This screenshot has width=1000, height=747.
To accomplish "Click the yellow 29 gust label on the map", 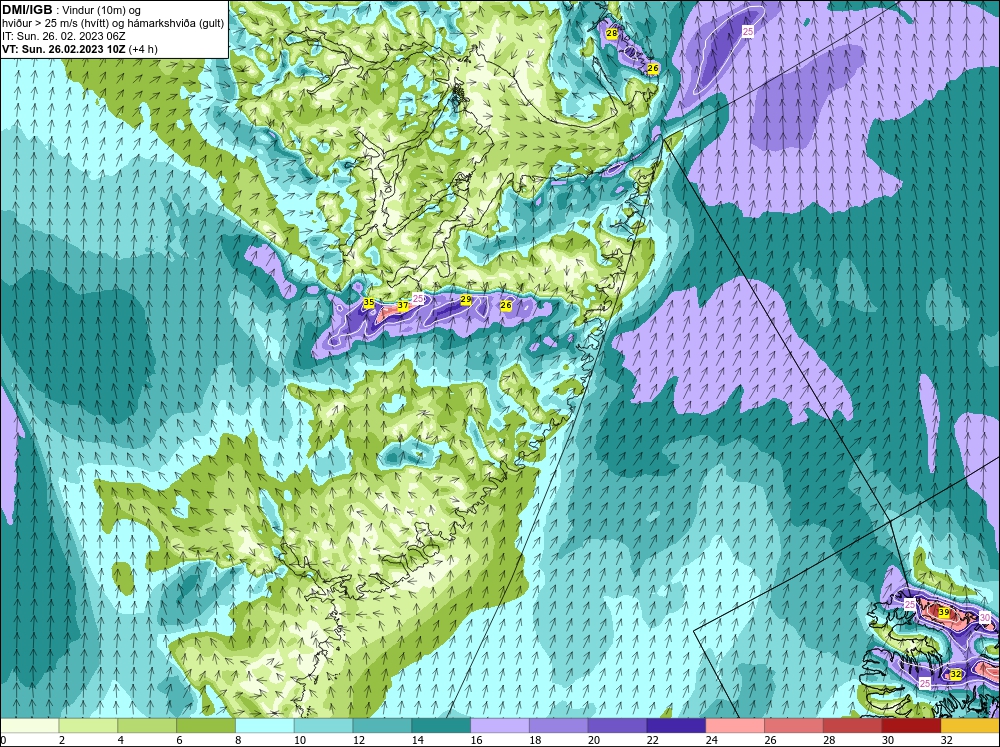I will pyautogui.click(x=466, y=299).
